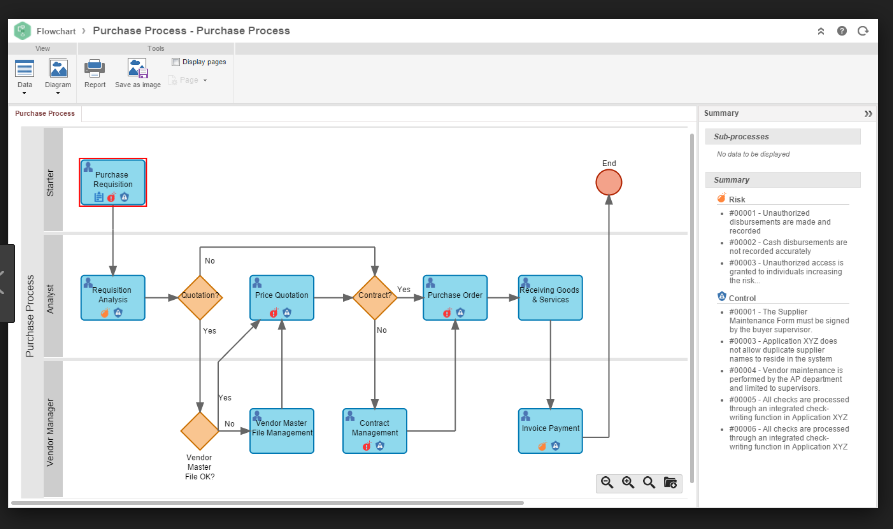Click the red End event circle
The image size is (893, 529).
click(608, 182)
